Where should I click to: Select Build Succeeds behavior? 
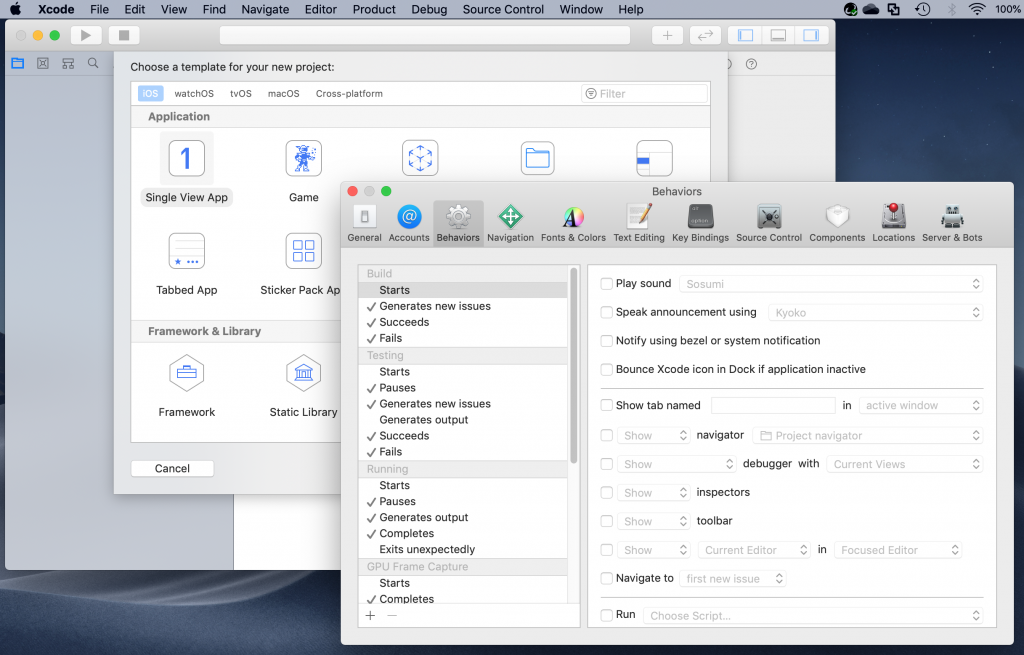[x=463, y=322]
